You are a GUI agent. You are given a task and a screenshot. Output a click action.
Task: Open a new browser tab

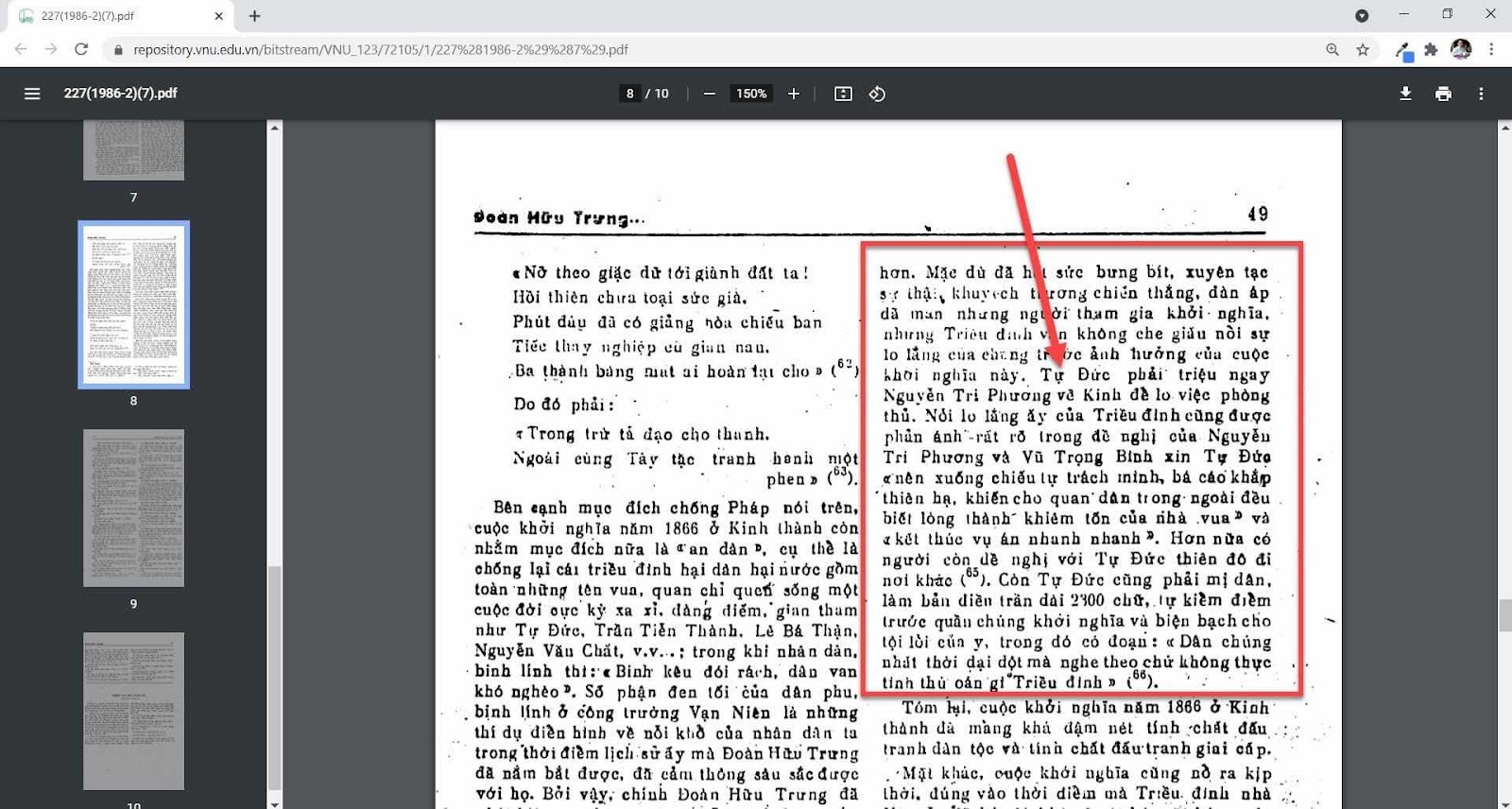coord(254,16)
